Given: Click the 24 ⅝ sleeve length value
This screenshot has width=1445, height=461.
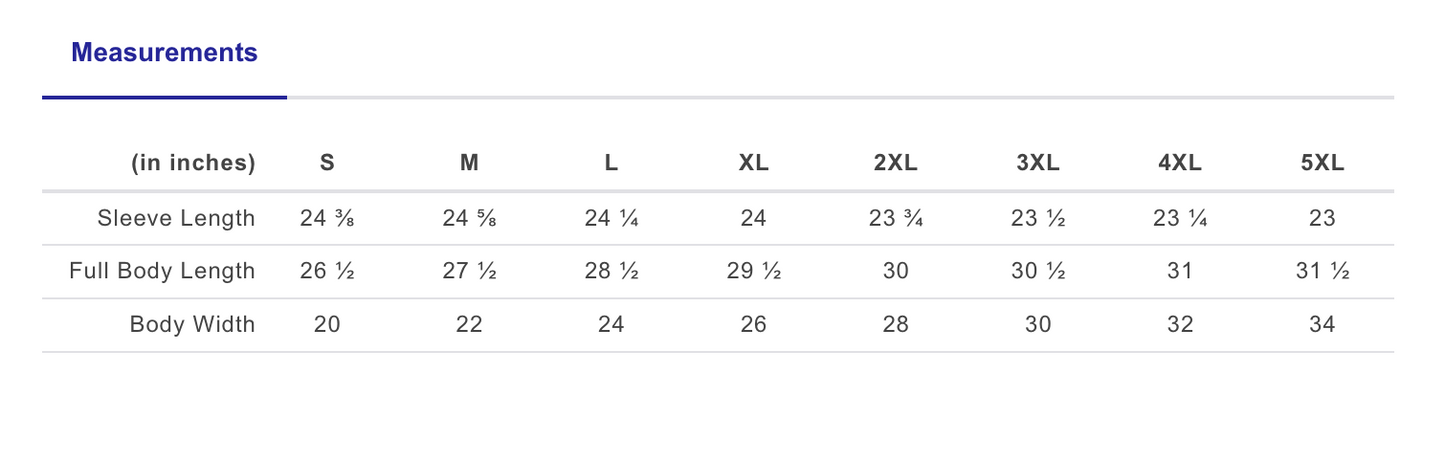Looking at the screenshot, I should (469, 218).
